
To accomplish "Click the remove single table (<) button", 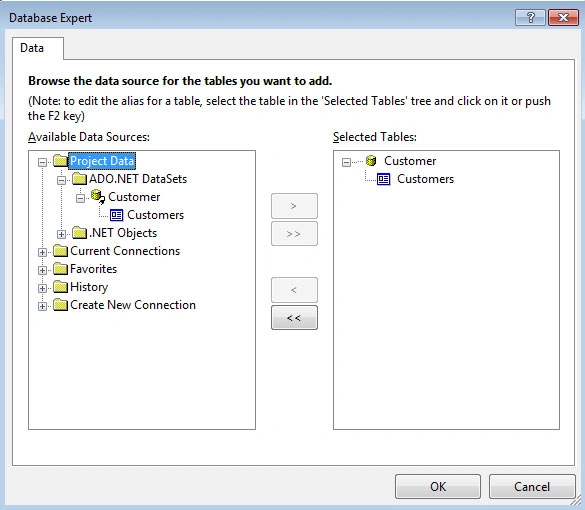I will click(x=294, y=290).
